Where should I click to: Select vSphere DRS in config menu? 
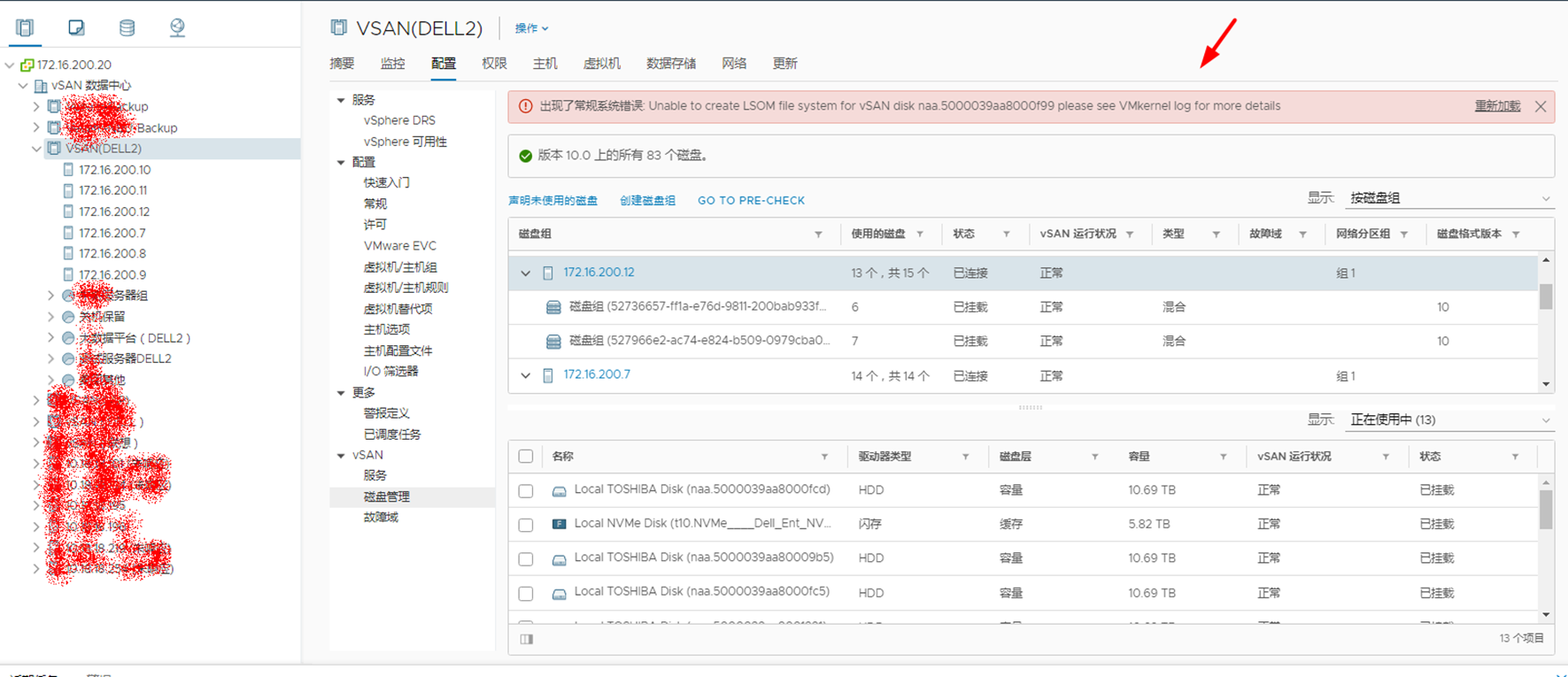click(x=399, y=120)
